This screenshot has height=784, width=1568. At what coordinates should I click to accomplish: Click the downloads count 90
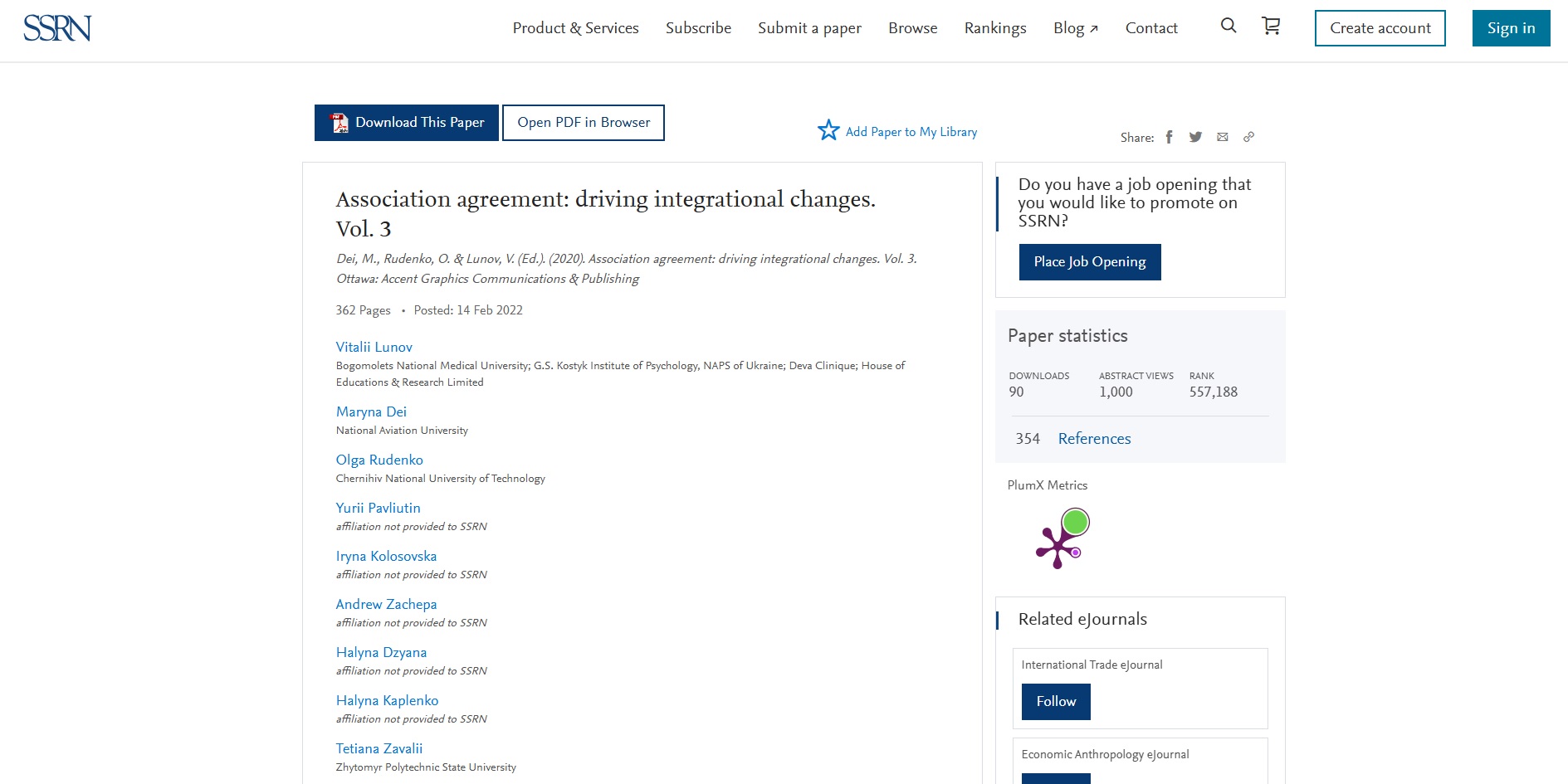coord(1016,392)
